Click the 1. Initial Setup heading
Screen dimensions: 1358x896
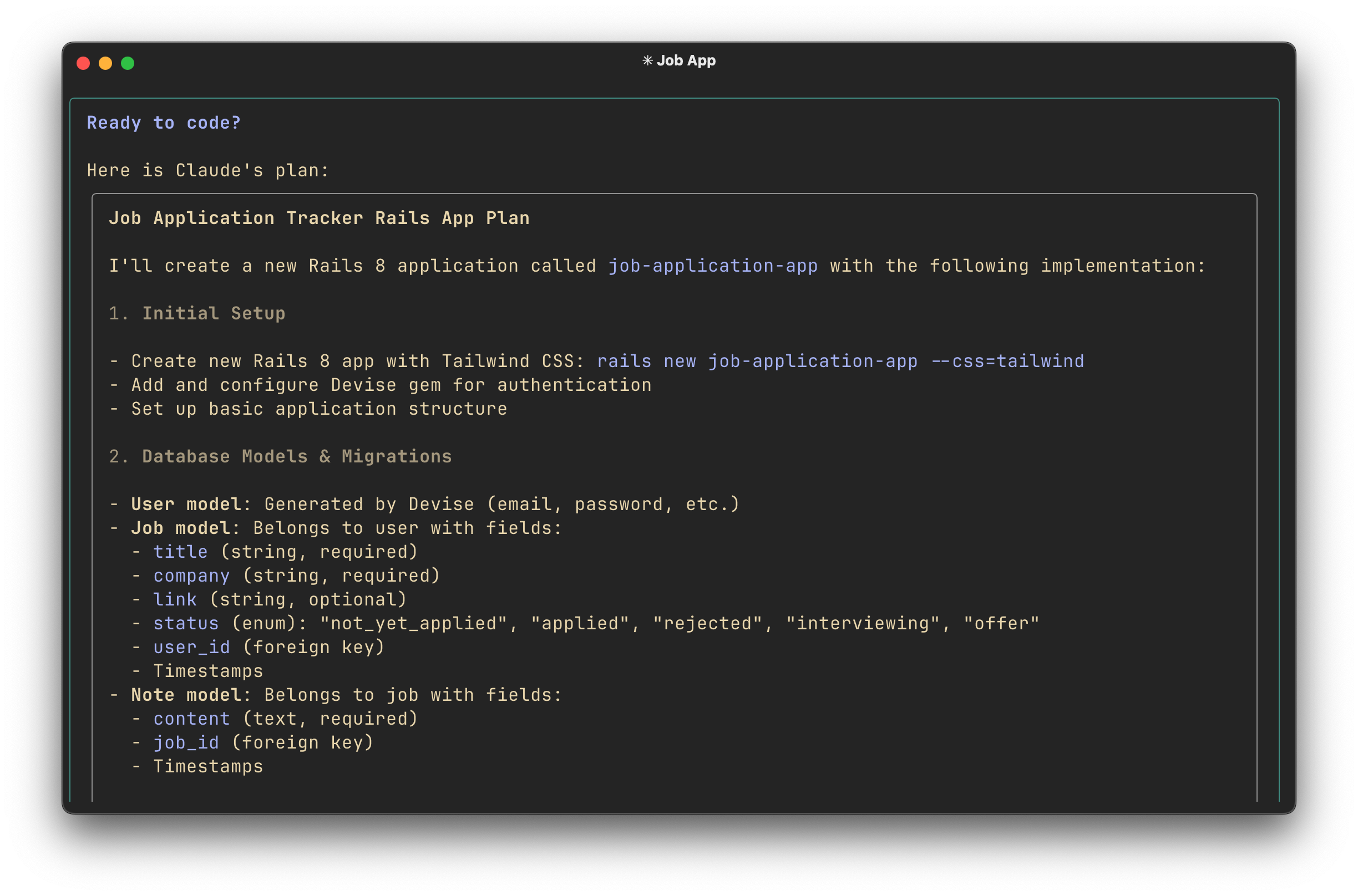(197, 313)
